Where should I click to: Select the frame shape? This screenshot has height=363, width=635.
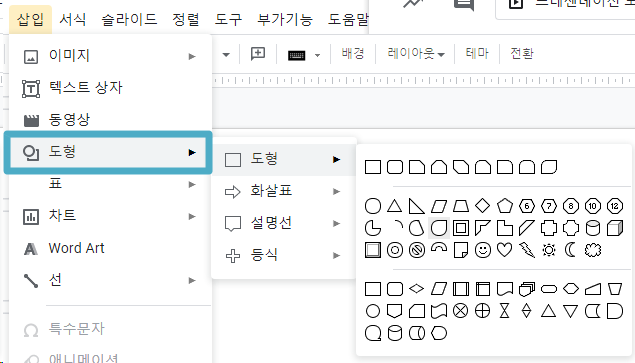pos(460,228)
